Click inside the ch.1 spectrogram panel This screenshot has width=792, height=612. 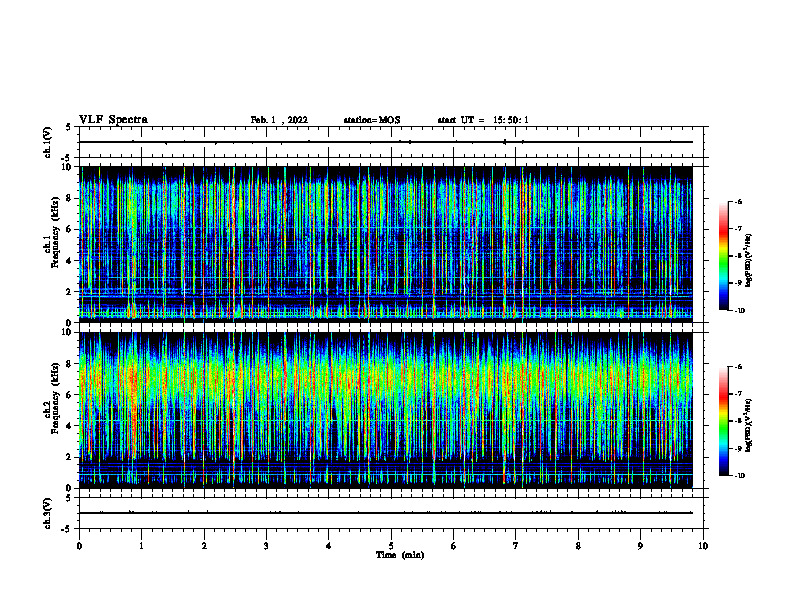[x=386, y=244]
